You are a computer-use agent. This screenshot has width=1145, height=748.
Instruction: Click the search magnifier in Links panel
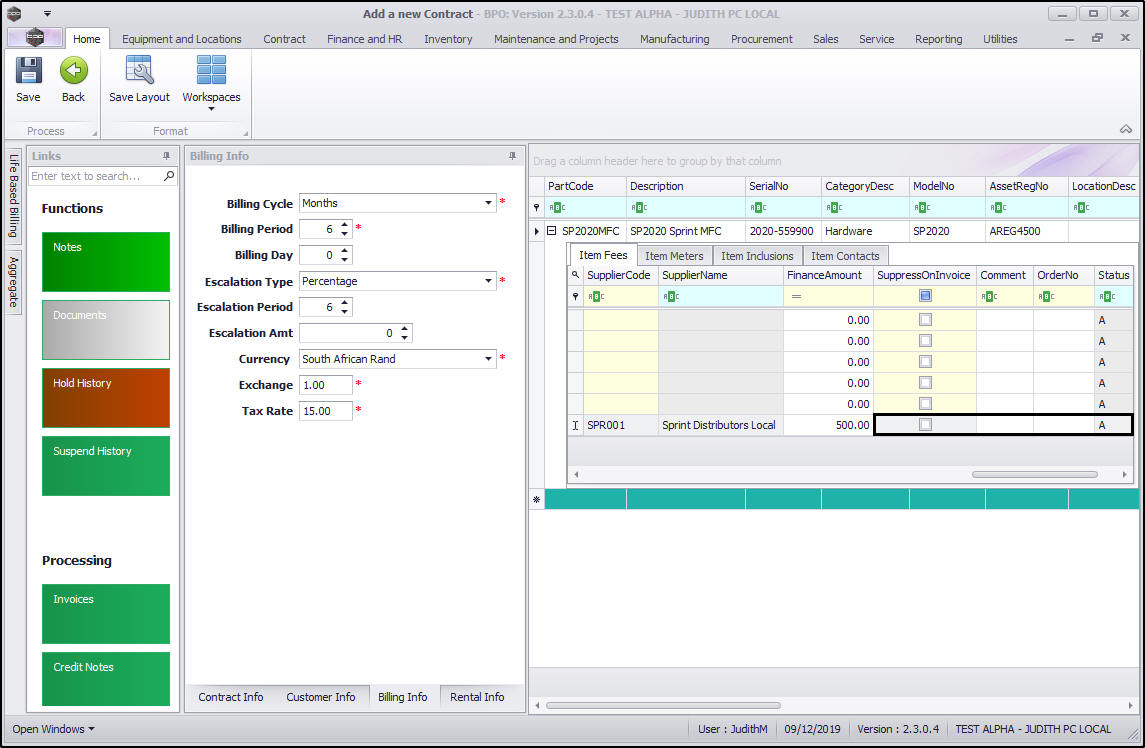click(x=169, y=176)
